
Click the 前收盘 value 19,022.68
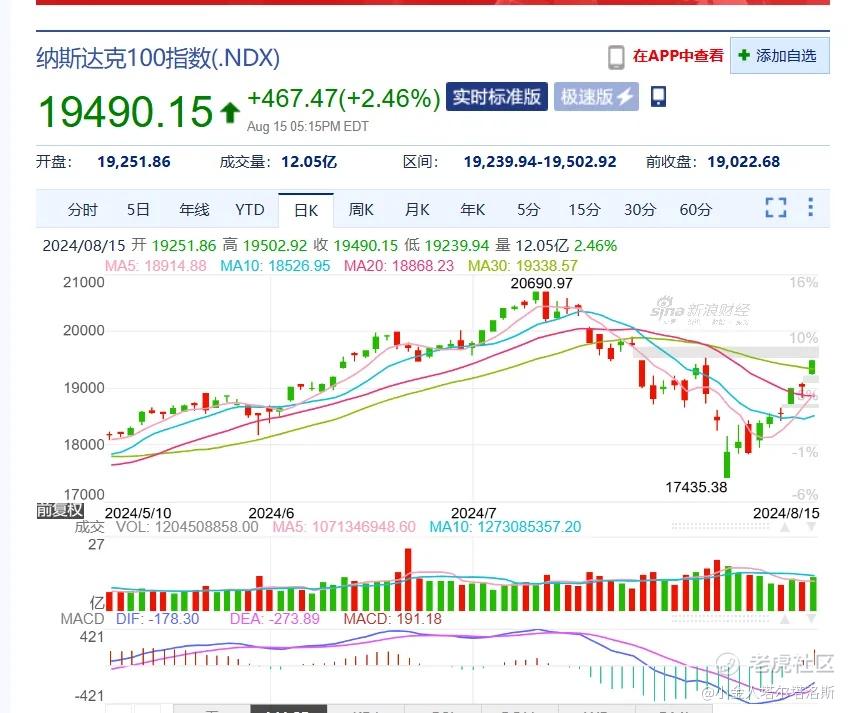click(x=743, y=162)
